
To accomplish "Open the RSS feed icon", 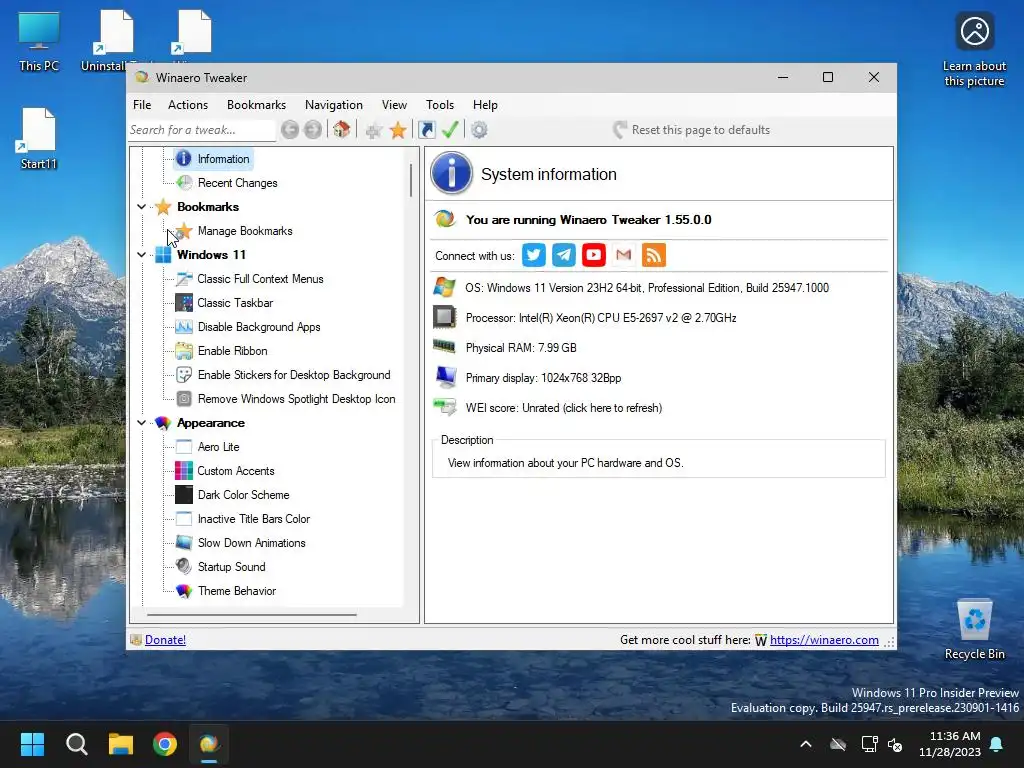I will click(x=654, y=255).
